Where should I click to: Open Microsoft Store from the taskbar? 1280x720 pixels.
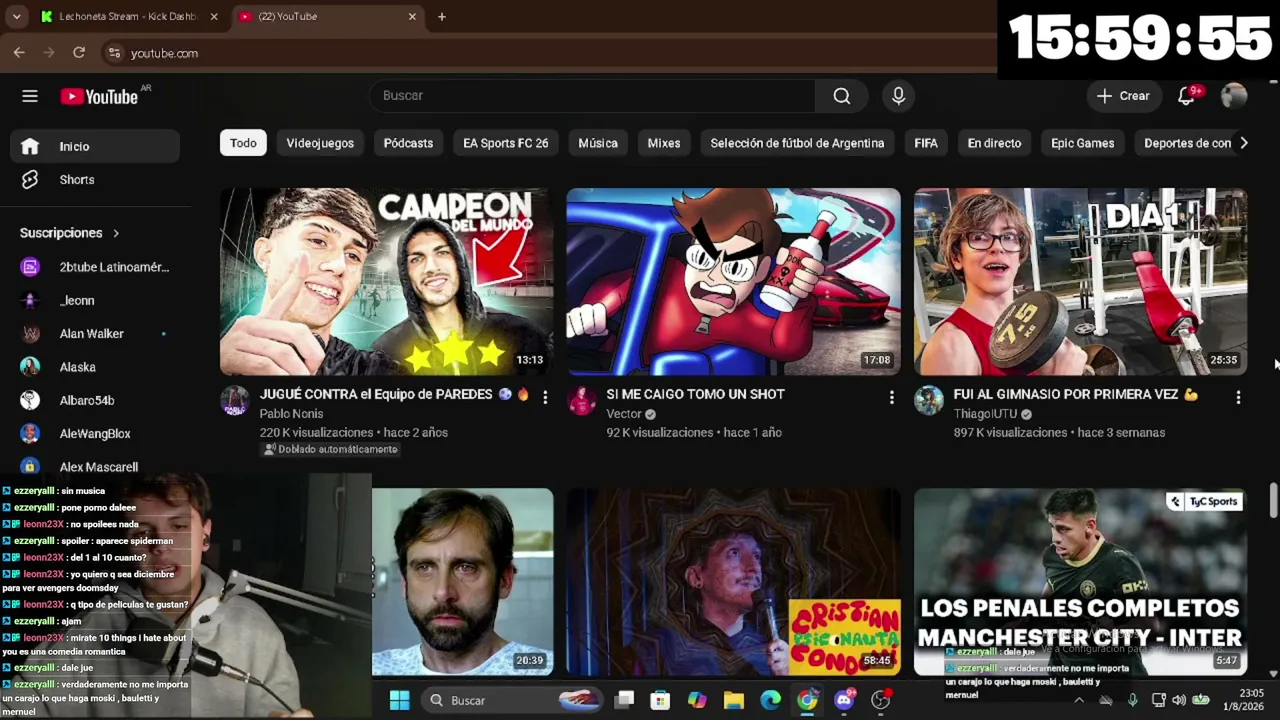[x=660, y=700]
